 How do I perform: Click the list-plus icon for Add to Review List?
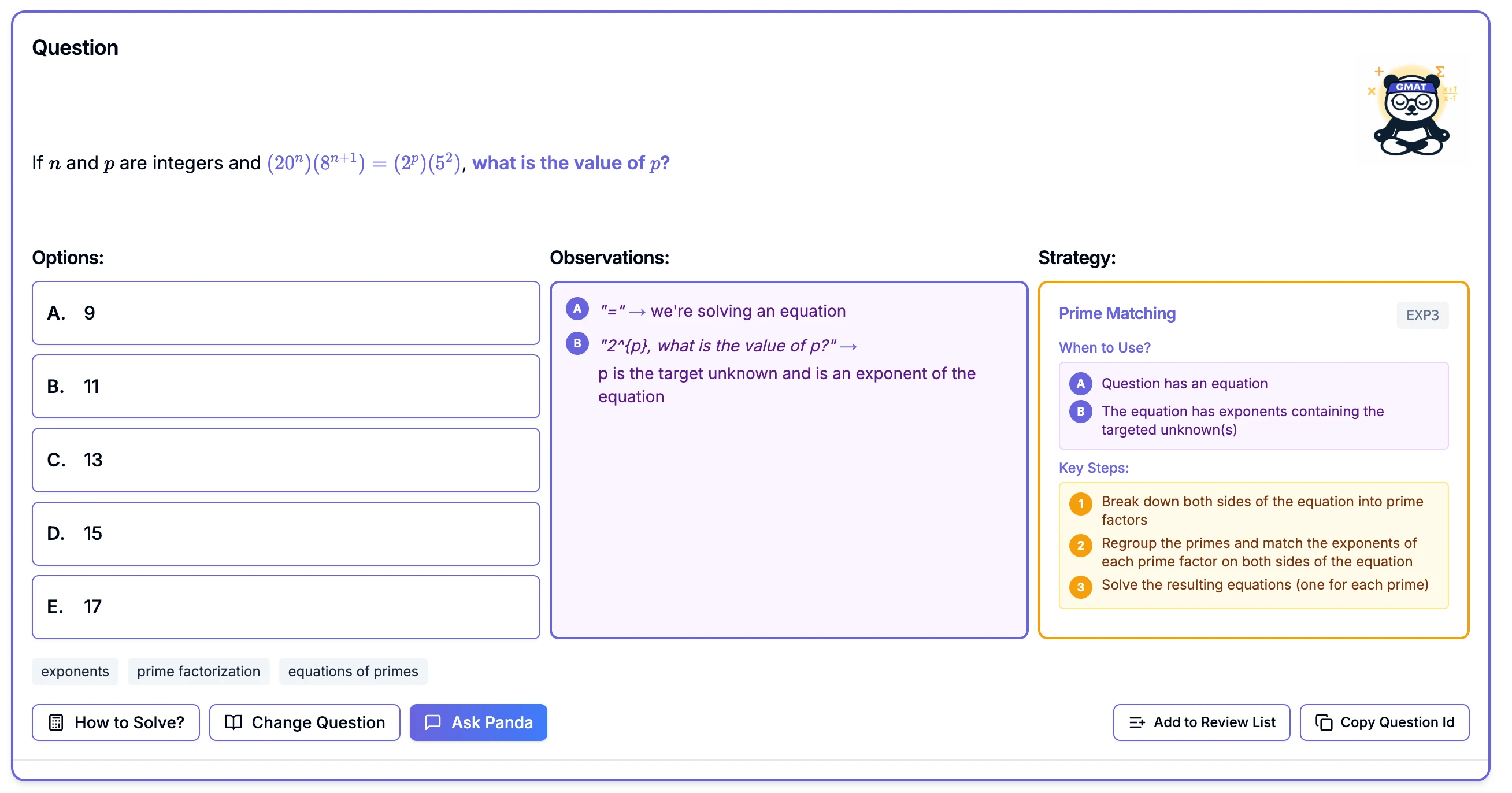pos(1136,722)
